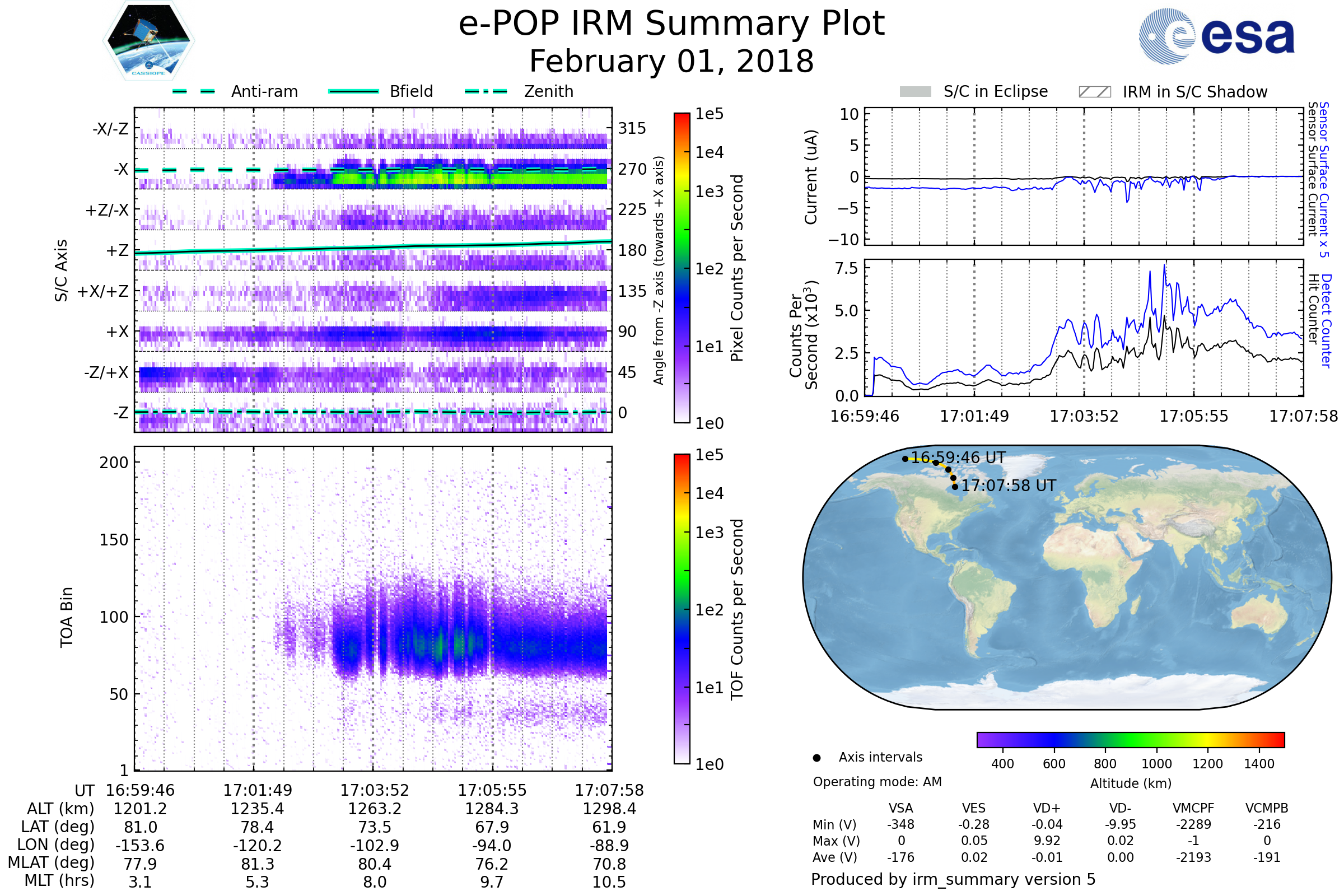1344x896 pixels.
Task: Click the Altitude (km) horizontal colorbar
Action: (x=1130, y=739)
